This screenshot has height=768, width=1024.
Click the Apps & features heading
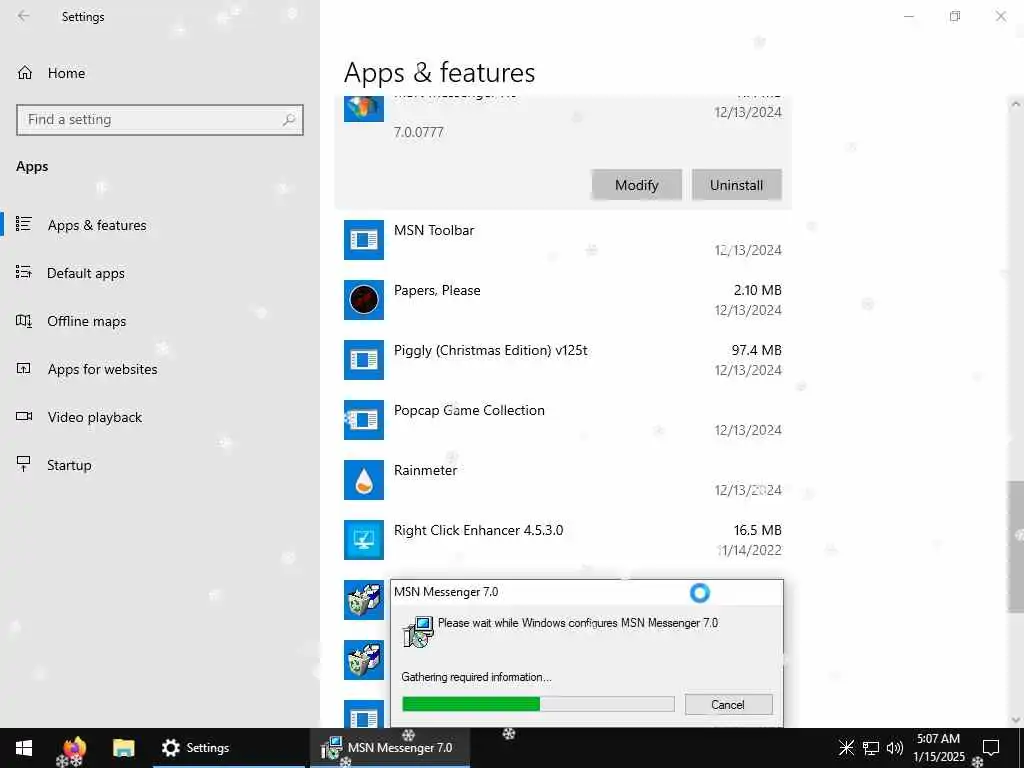pyautogui.click(x=440, y=72)
